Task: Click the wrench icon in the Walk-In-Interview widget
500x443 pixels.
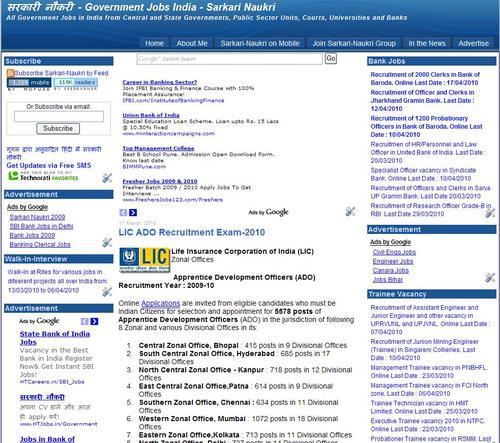Action: click(107, 292)
